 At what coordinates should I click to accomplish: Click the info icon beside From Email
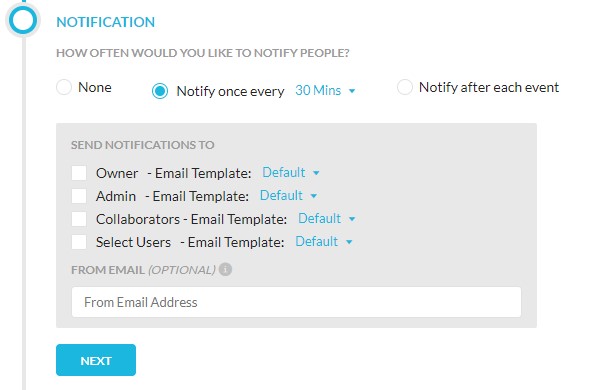pyautogui.click(x=225, y=270)
